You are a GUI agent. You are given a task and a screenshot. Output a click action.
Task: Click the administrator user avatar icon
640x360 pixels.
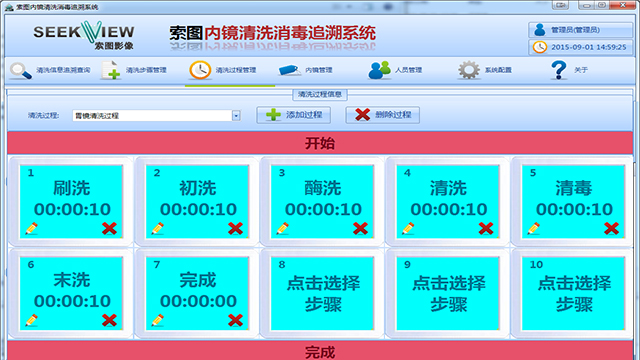pyautogui.click(x=540, y=29)
